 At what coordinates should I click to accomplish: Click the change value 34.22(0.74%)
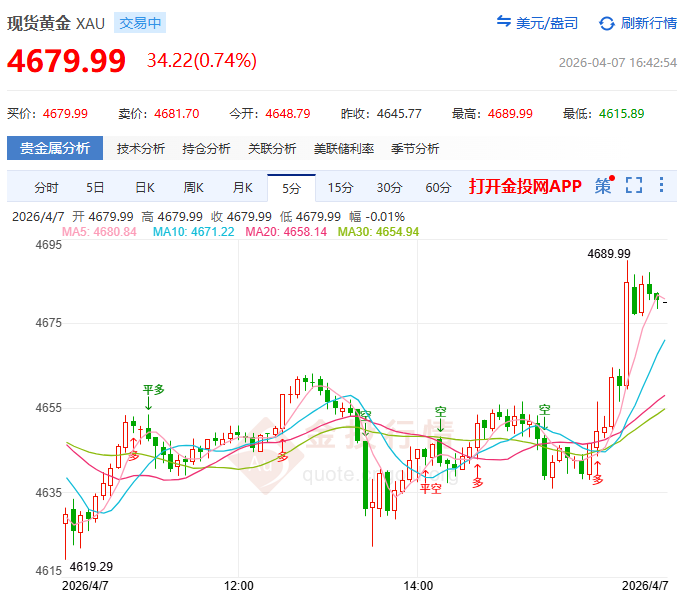pyautogui.click(x=202, y=60)
